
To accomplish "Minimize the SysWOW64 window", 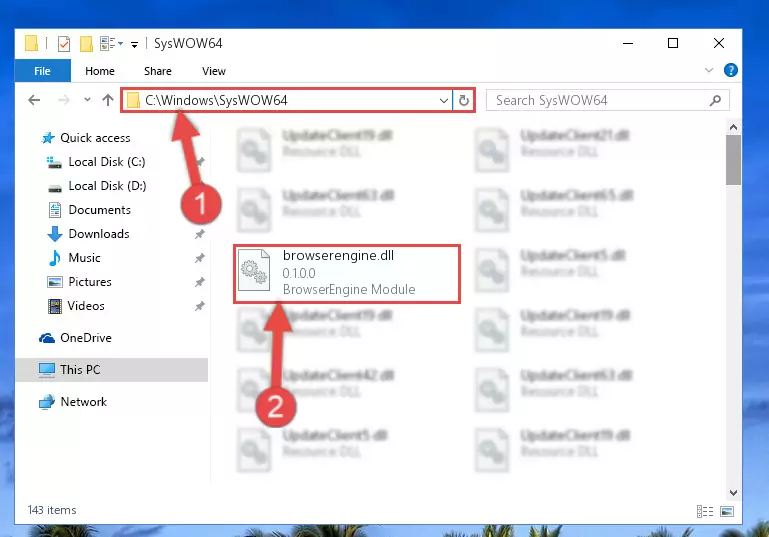I will (628, 44).
